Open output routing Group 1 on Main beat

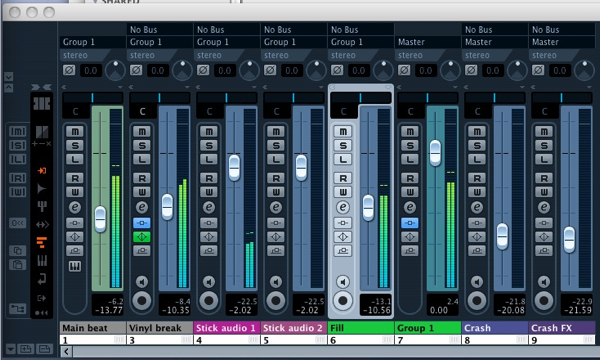(92, 42)
